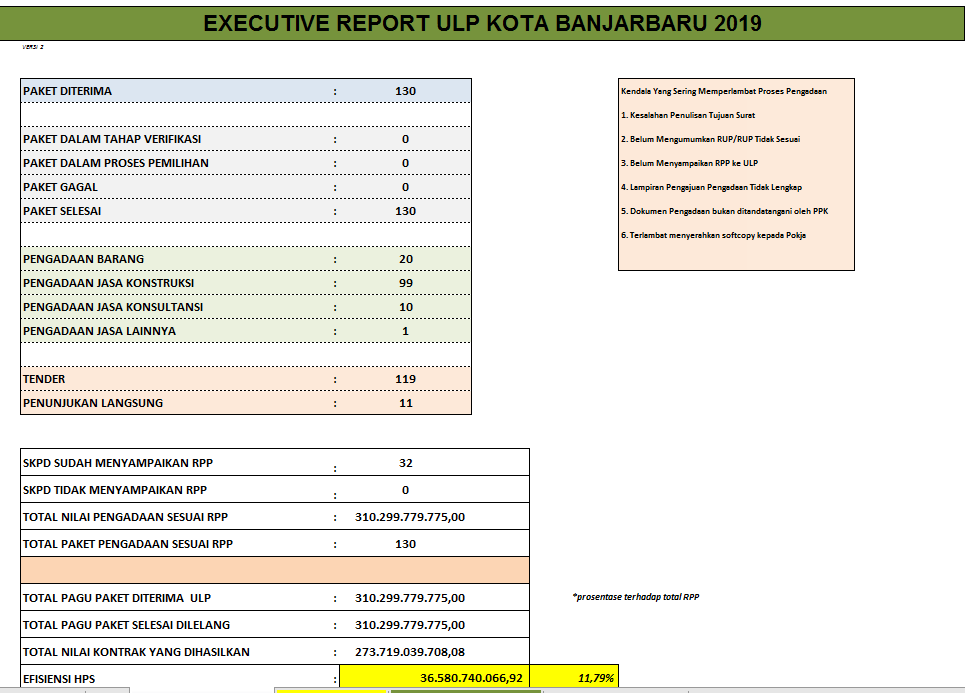Click the PENGADAAN JASA KONSULTANSI label
965x693 pixels.
(113, 307)
